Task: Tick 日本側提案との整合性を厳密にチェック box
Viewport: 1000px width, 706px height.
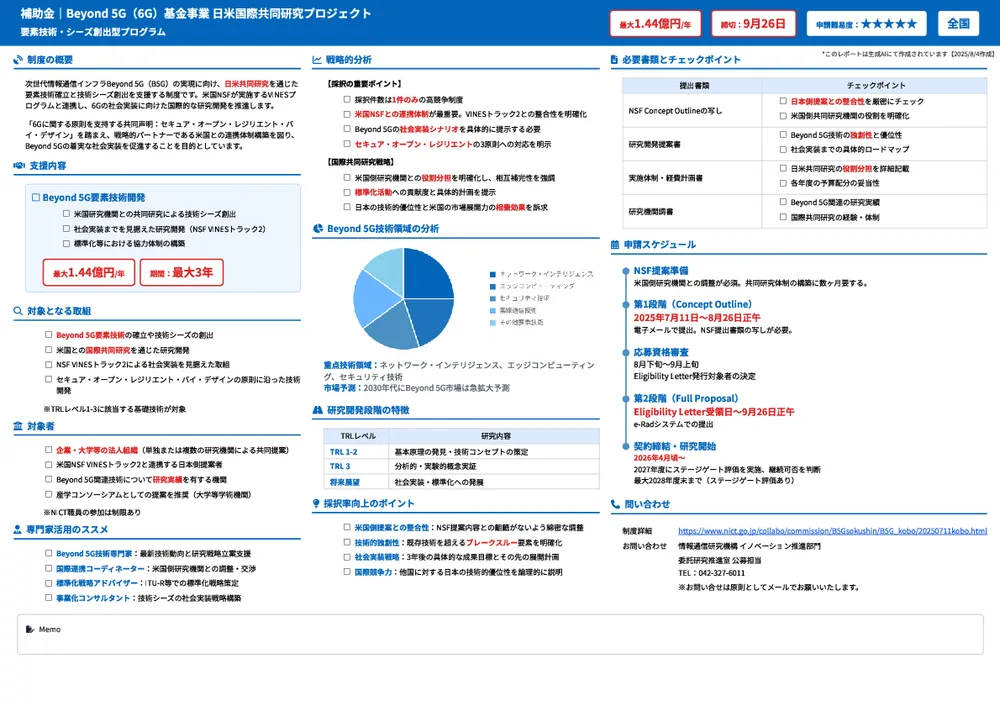Action: (783, 101)
